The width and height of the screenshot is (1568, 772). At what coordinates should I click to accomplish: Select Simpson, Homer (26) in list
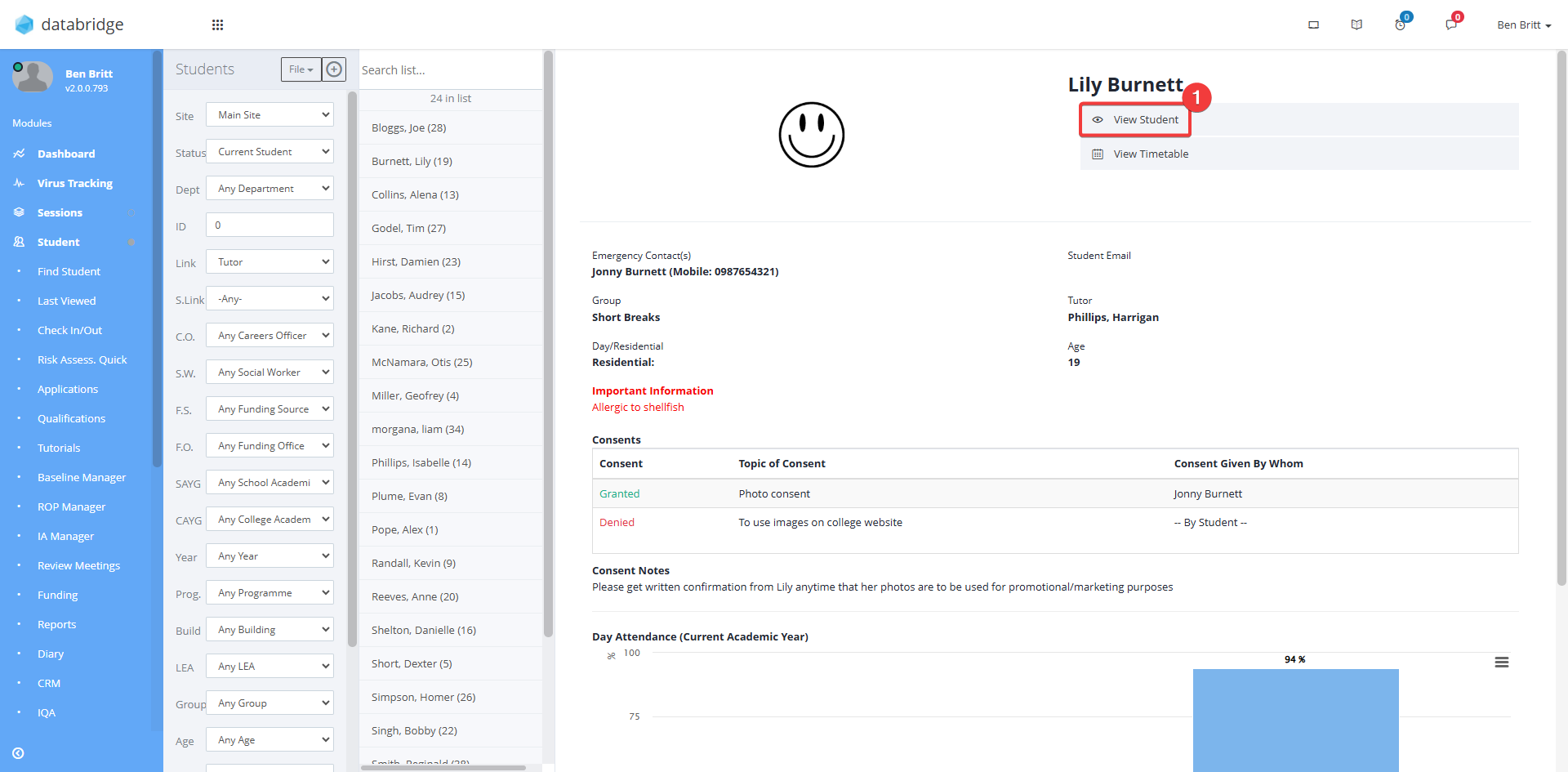coord(451,697)
